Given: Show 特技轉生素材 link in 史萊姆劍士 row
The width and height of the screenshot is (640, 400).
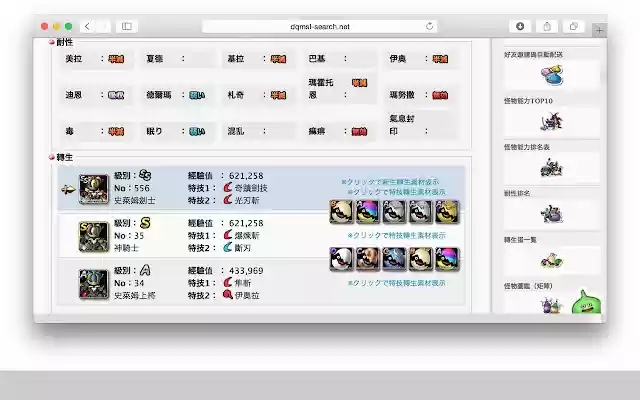Looking at the screenshot, I should [397, 191].
